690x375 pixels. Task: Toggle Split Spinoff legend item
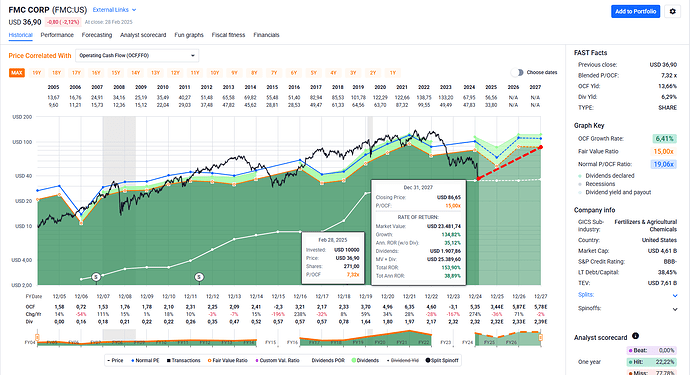pyautogui.click(x=442, y=360)
